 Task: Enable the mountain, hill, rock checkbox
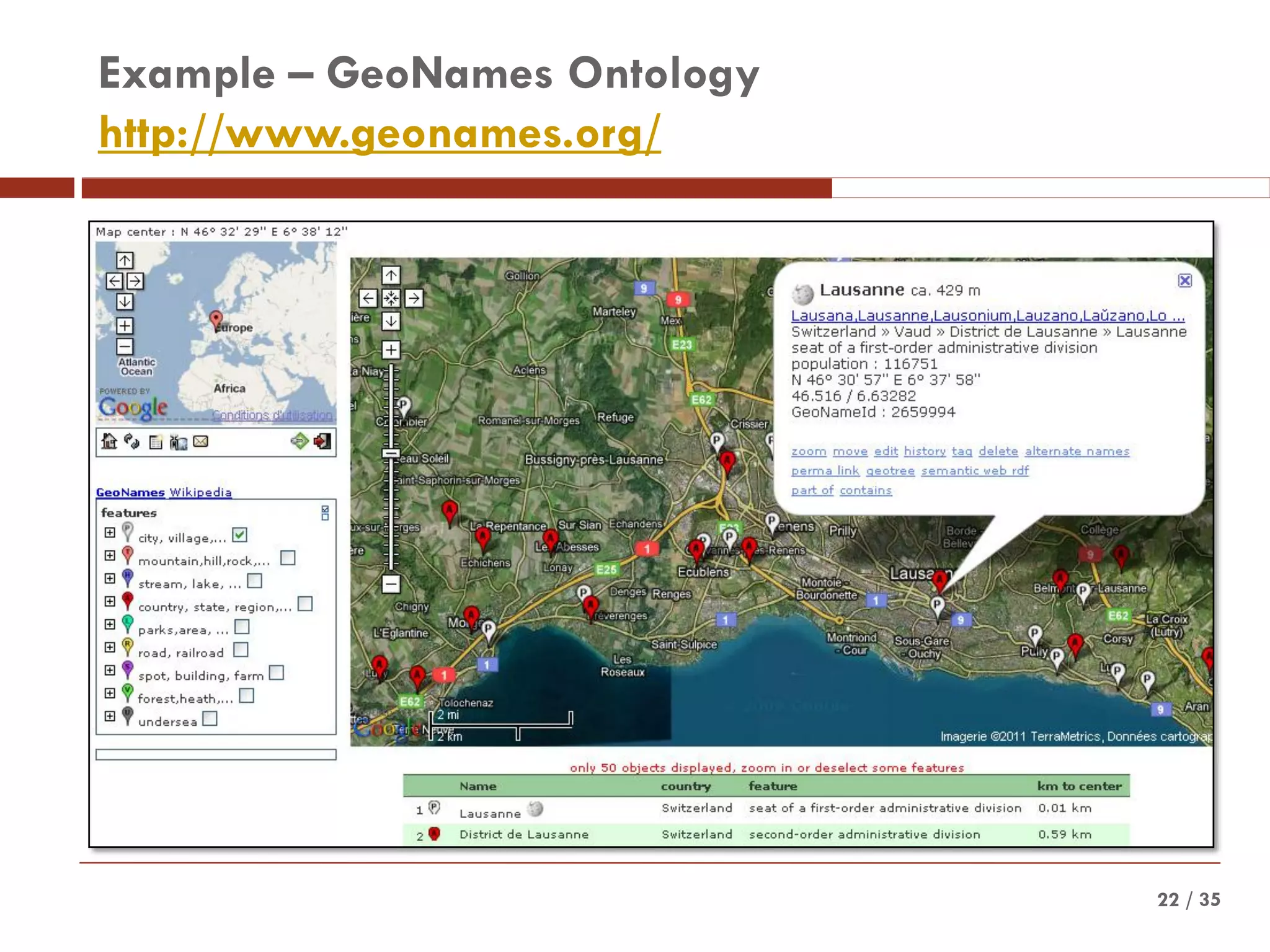tap(288, 558)
